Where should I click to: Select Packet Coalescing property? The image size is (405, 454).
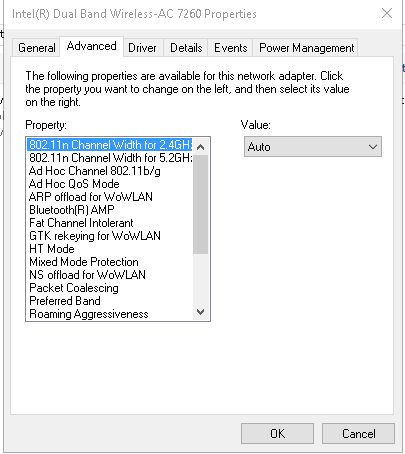click(x=110, y=288)
